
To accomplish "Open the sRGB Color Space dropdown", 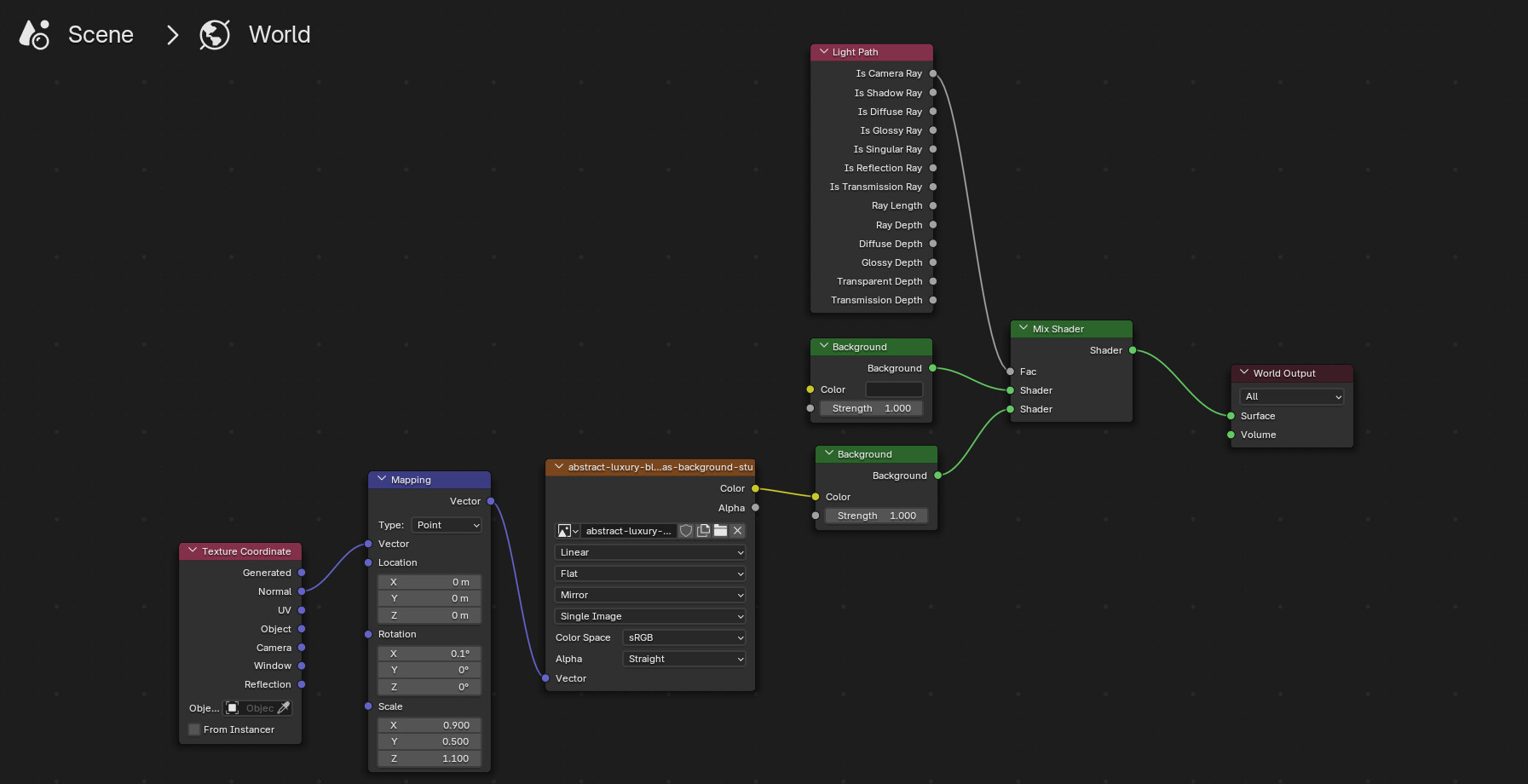I will pyautogui.click(x=684, y=637).
